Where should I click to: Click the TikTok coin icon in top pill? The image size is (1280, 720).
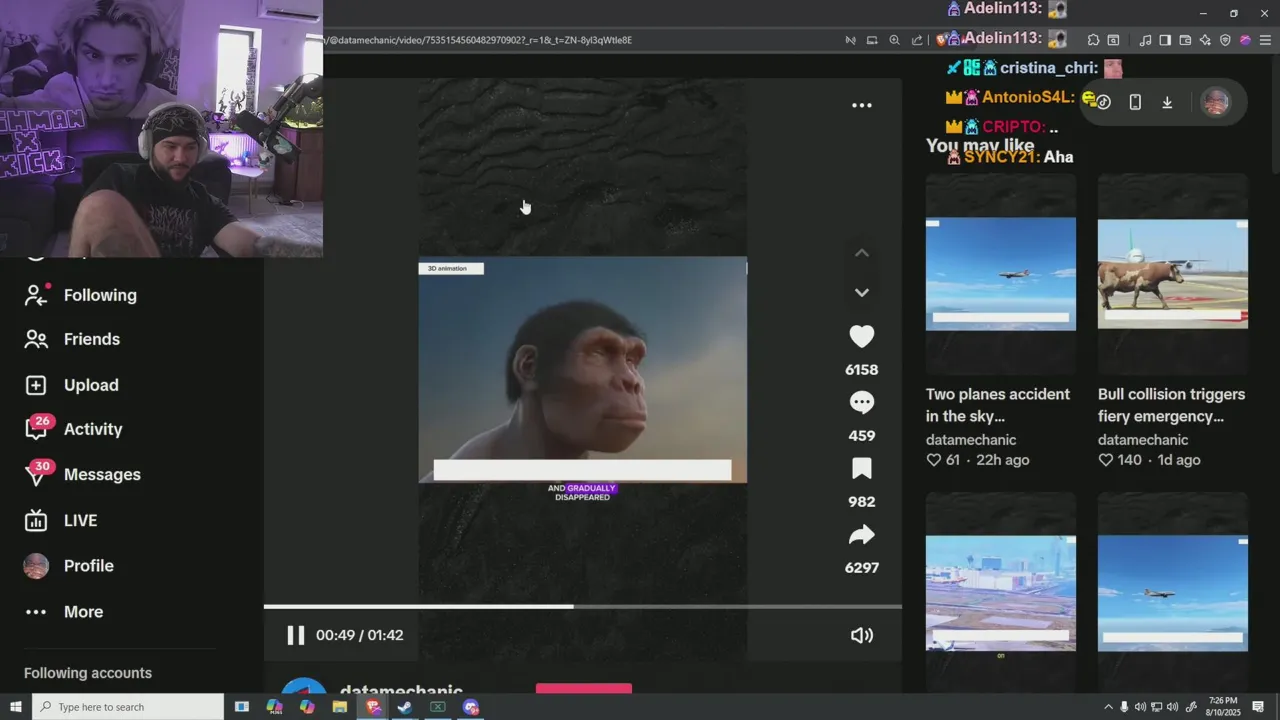1104,102
